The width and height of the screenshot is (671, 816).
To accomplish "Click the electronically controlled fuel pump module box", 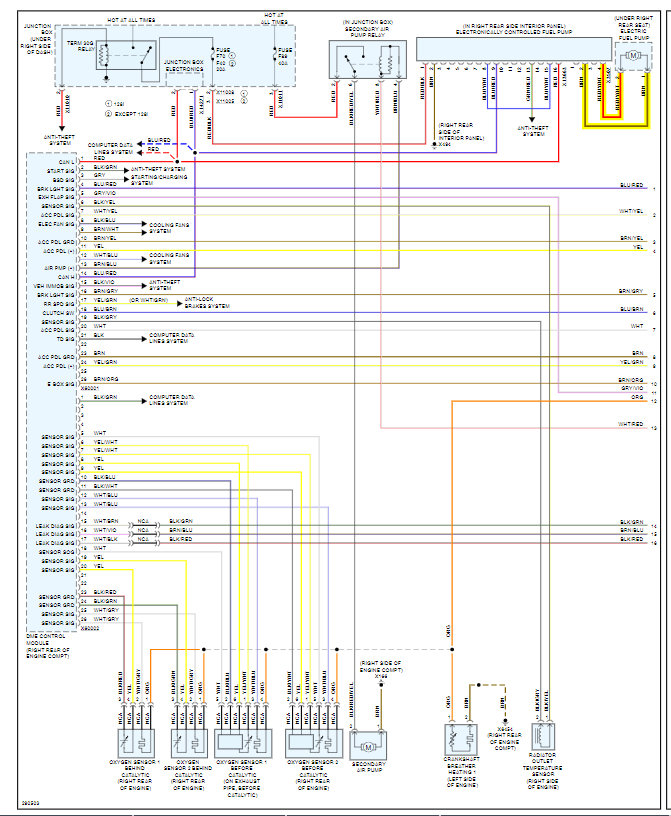I will coord(514,49).
